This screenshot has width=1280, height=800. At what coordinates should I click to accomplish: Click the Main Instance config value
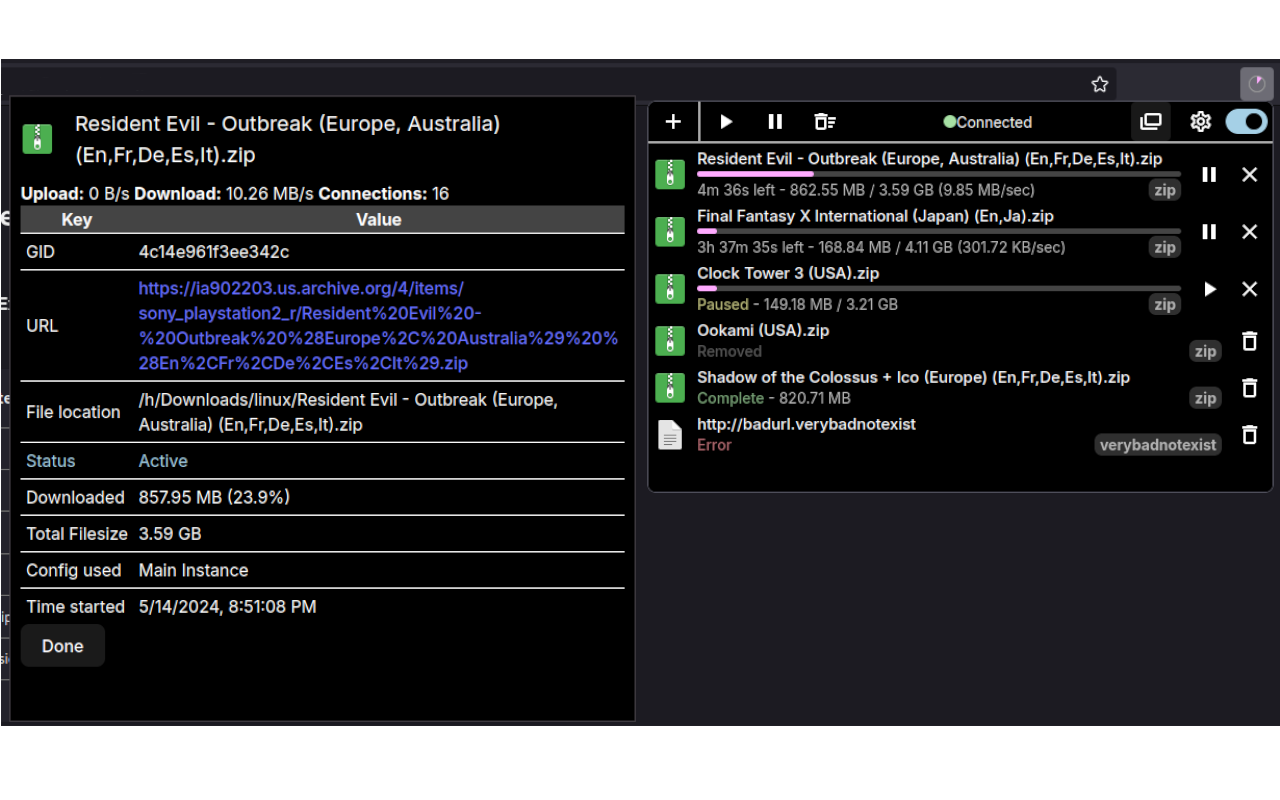click(193, 571)
